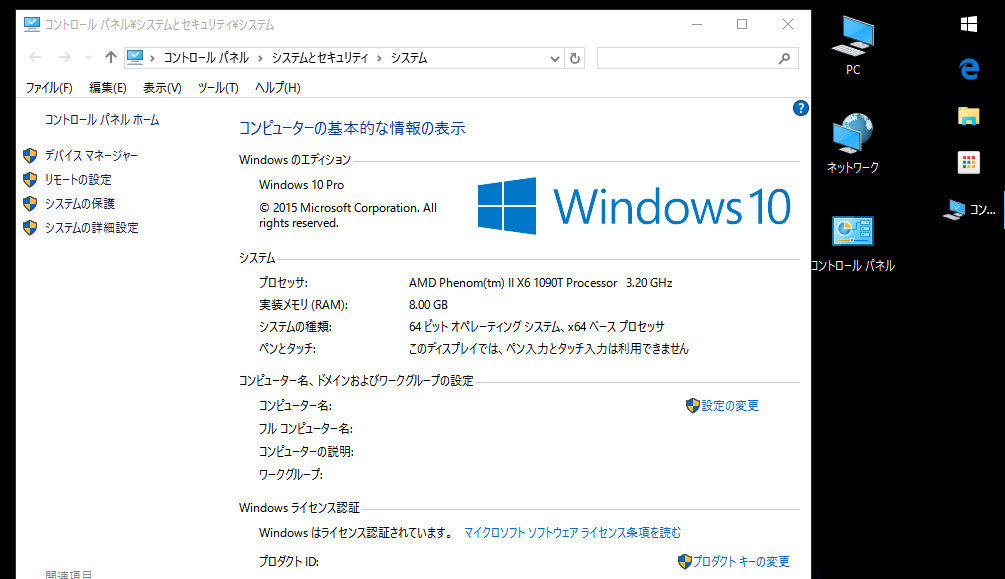Click shield icon next to プロダクト キーの変更
Viewport: 1005px width, 579px height.
[685, 562]
